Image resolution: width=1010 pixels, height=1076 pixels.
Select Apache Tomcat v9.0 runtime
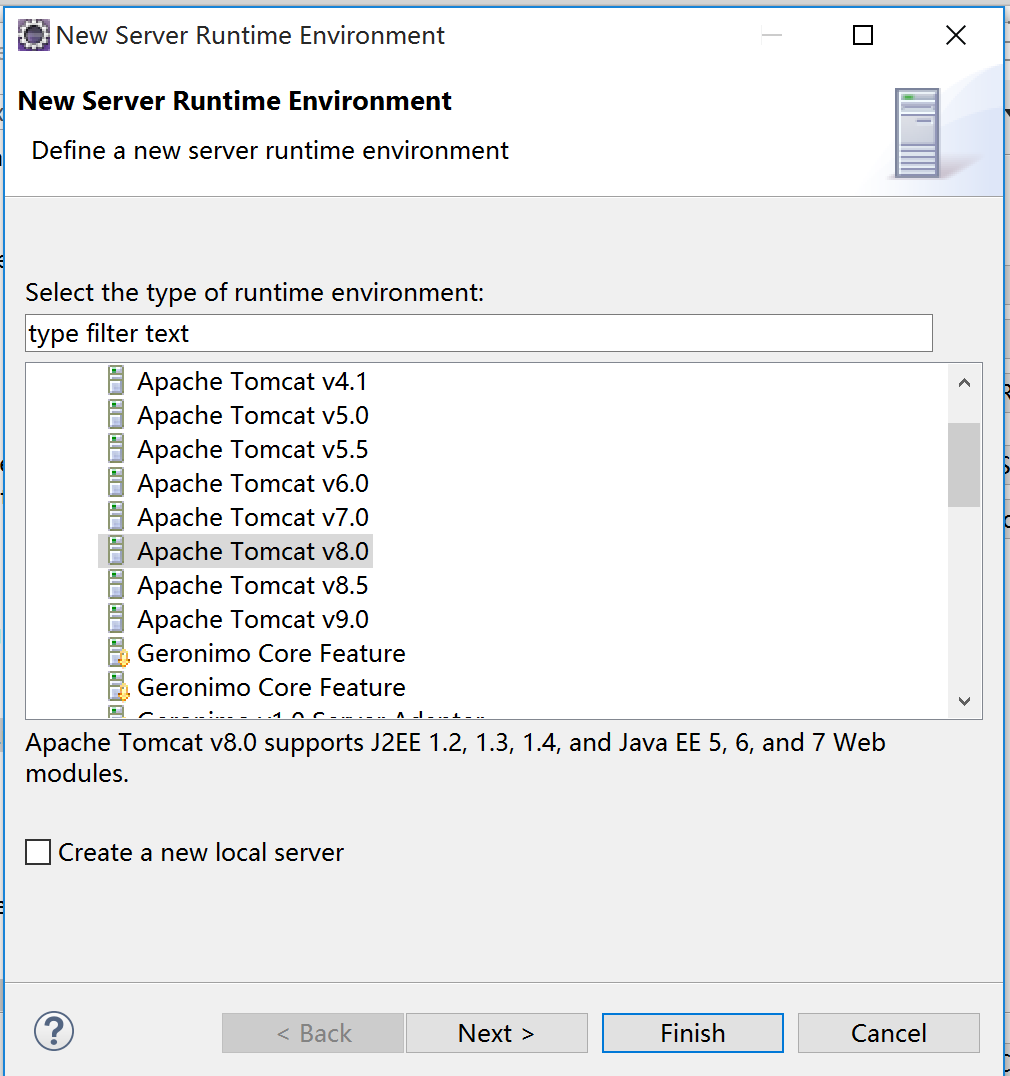(x=252, y=619)
